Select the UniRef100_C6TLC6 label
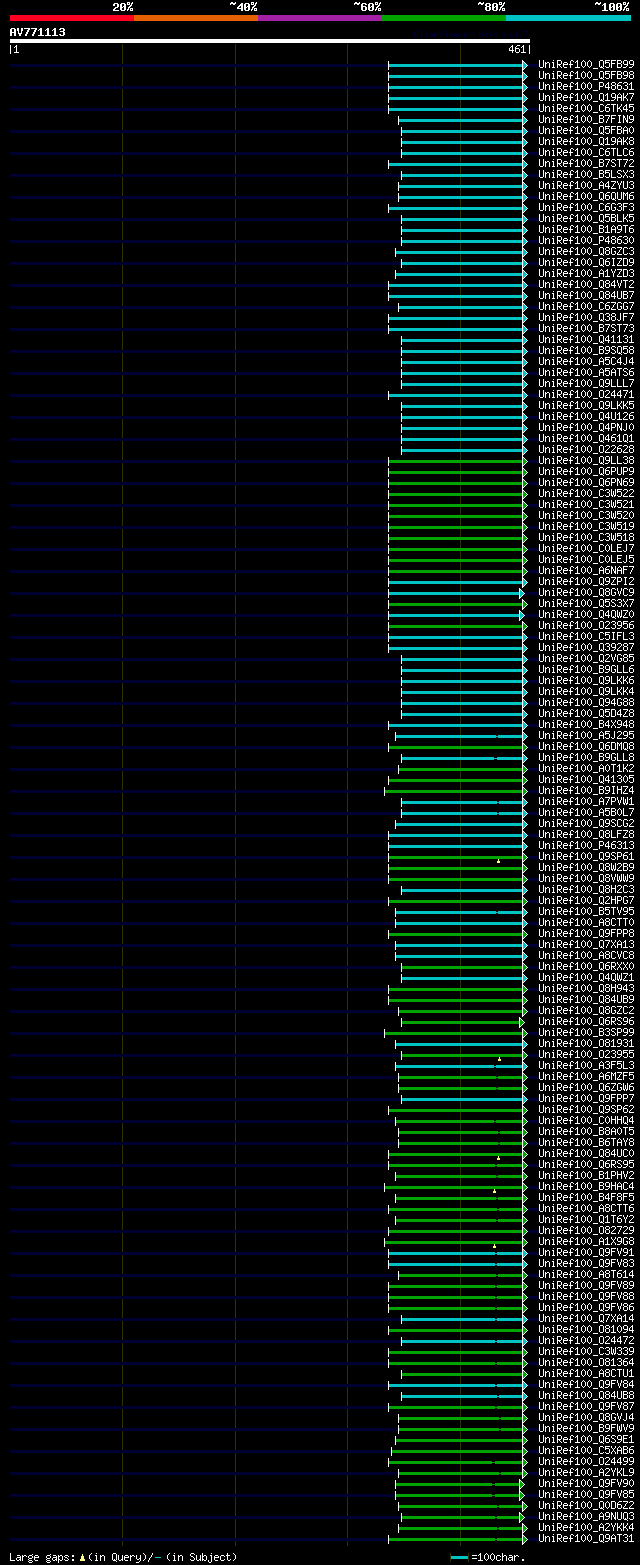 pos(585,153)
